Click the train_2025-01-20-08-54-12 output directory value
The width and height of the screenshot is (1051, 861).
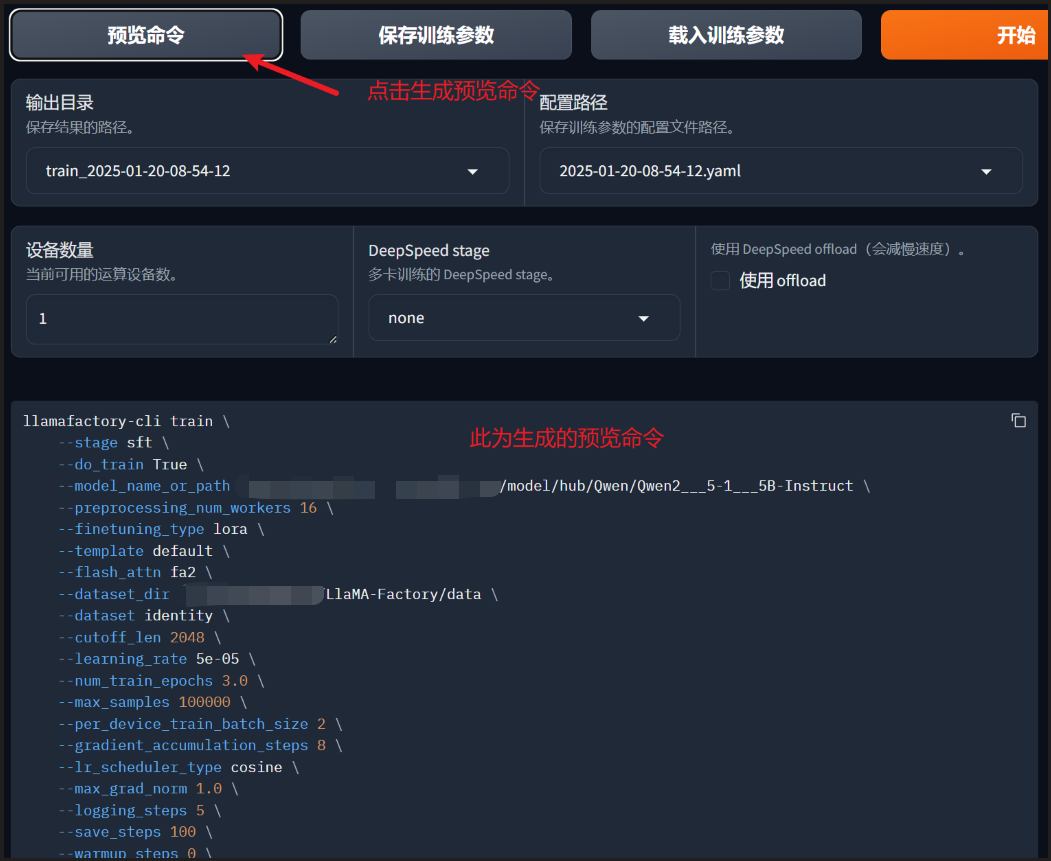coord(138,171)
